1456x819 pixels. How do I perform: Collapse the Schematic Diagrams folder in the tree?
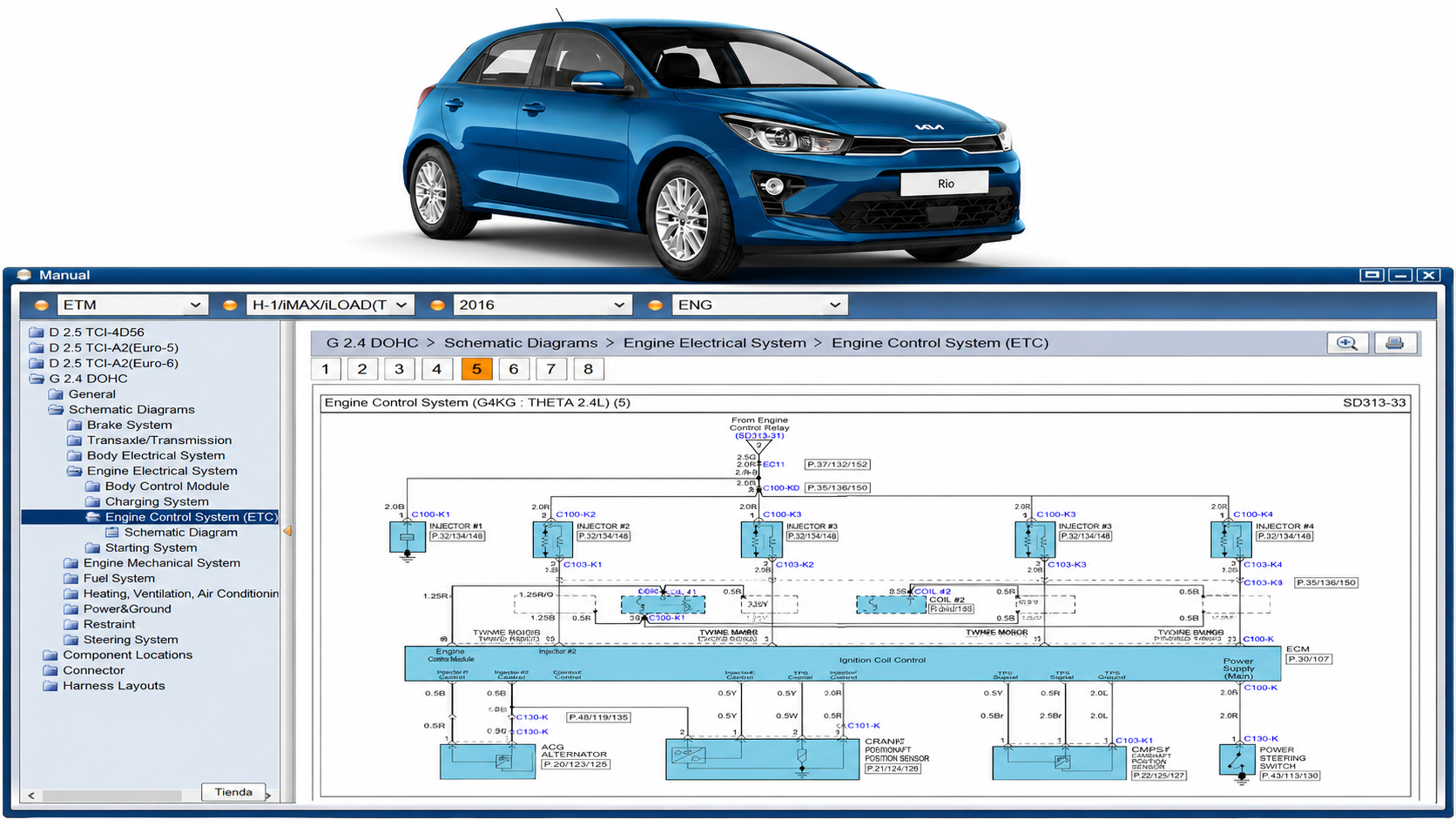[x=56, y=410]
